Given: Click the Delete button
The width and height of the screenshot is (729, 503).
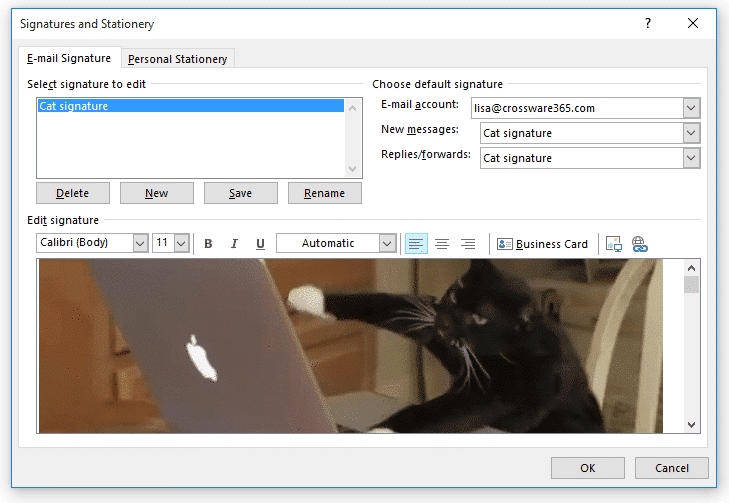Looking at the screenshot, I should coord(73,193).
